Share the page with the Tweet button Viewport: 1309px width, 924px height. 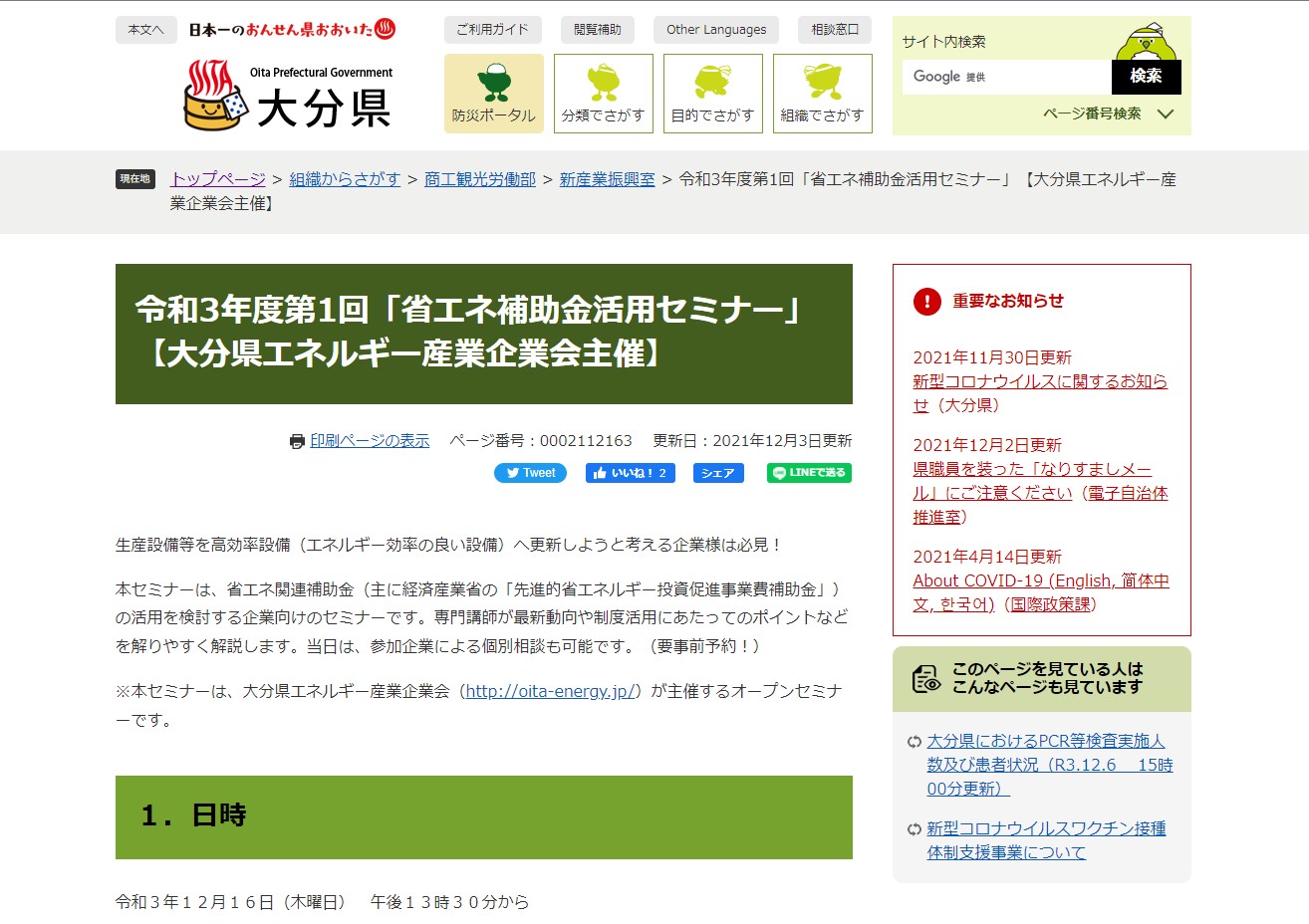coord(530,473)
